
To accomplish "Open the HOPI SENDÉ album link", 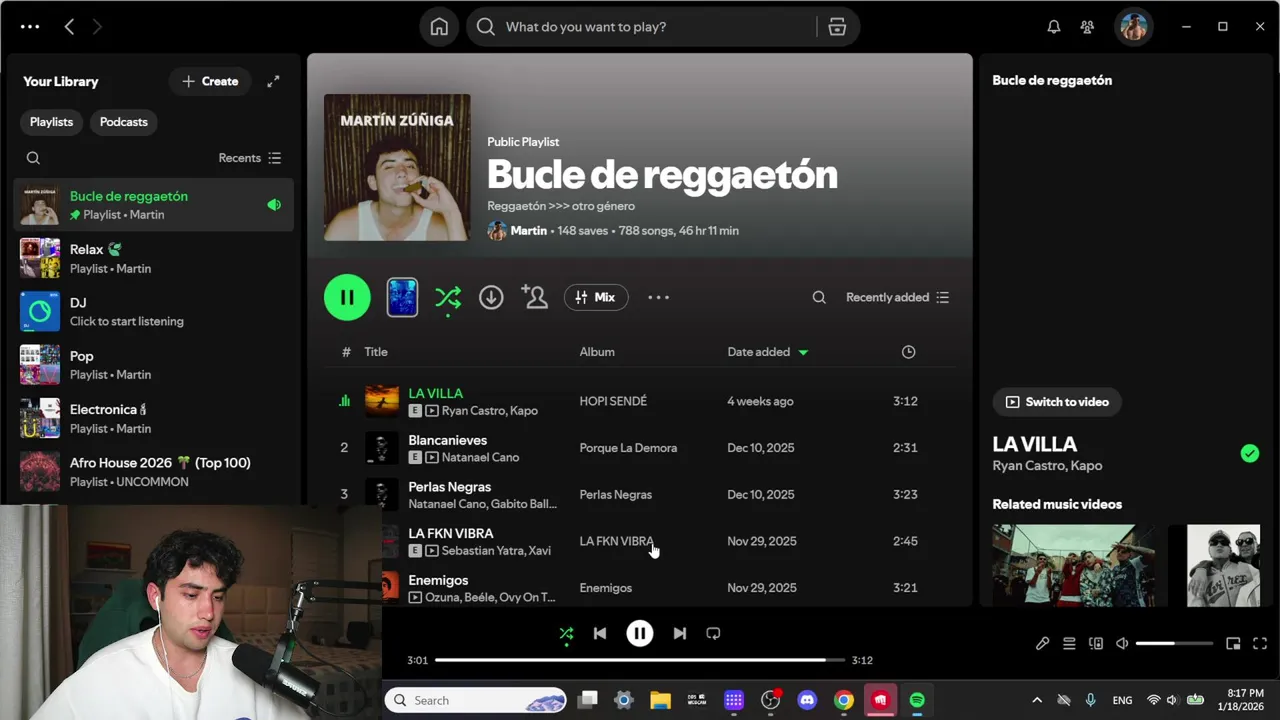I will coord(613,401).
